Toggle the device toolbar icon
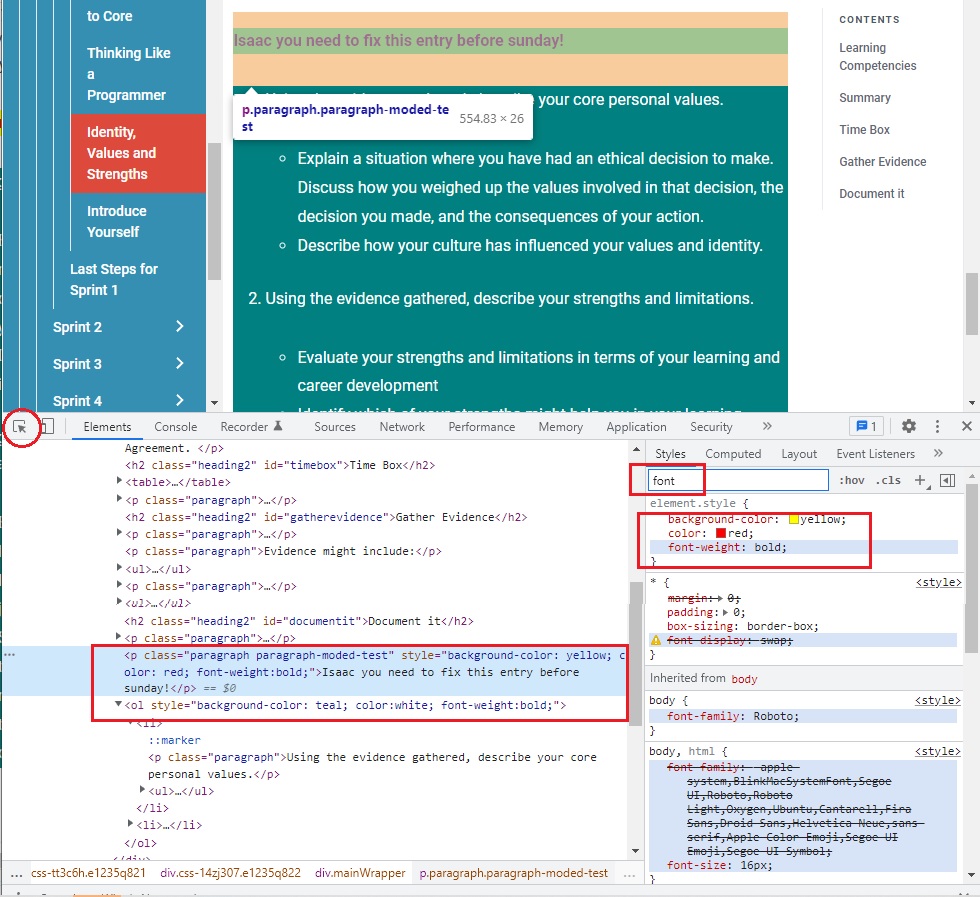 pyautogui.click(x=46, y=427)
